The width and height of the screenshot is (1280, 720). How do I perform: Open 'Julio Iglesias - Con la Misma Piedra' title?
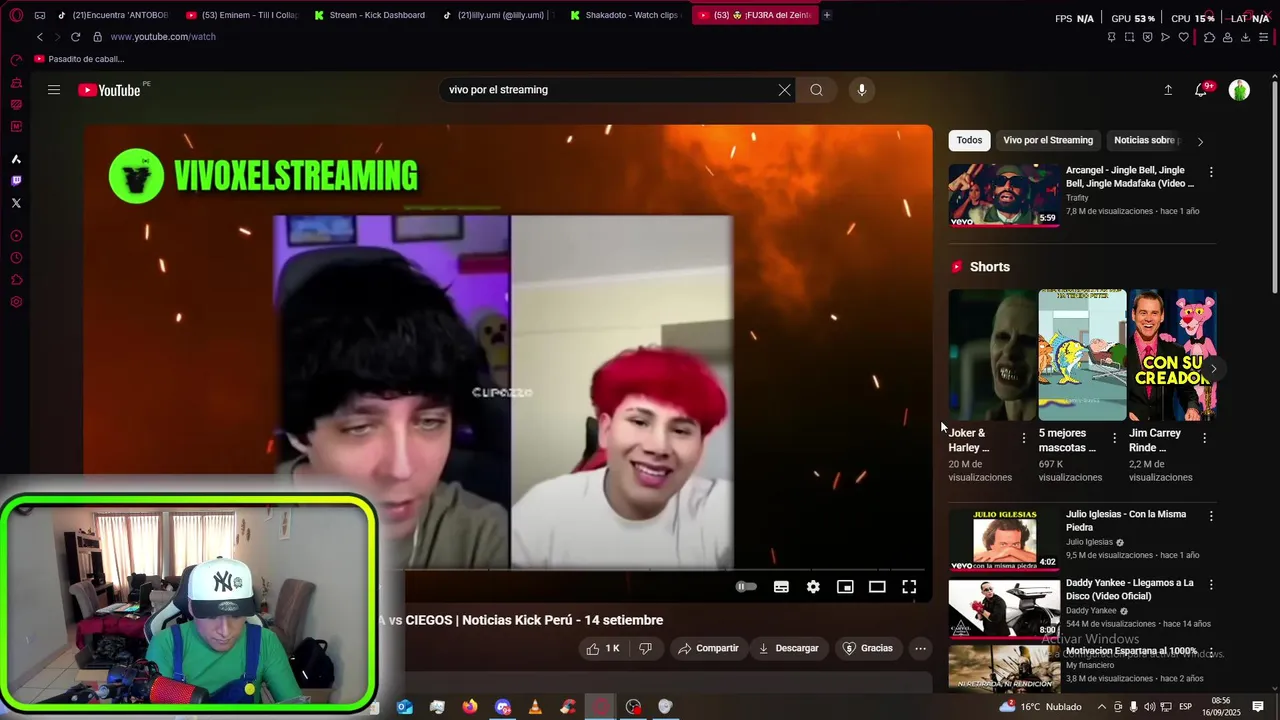[x=1126, y=521]
